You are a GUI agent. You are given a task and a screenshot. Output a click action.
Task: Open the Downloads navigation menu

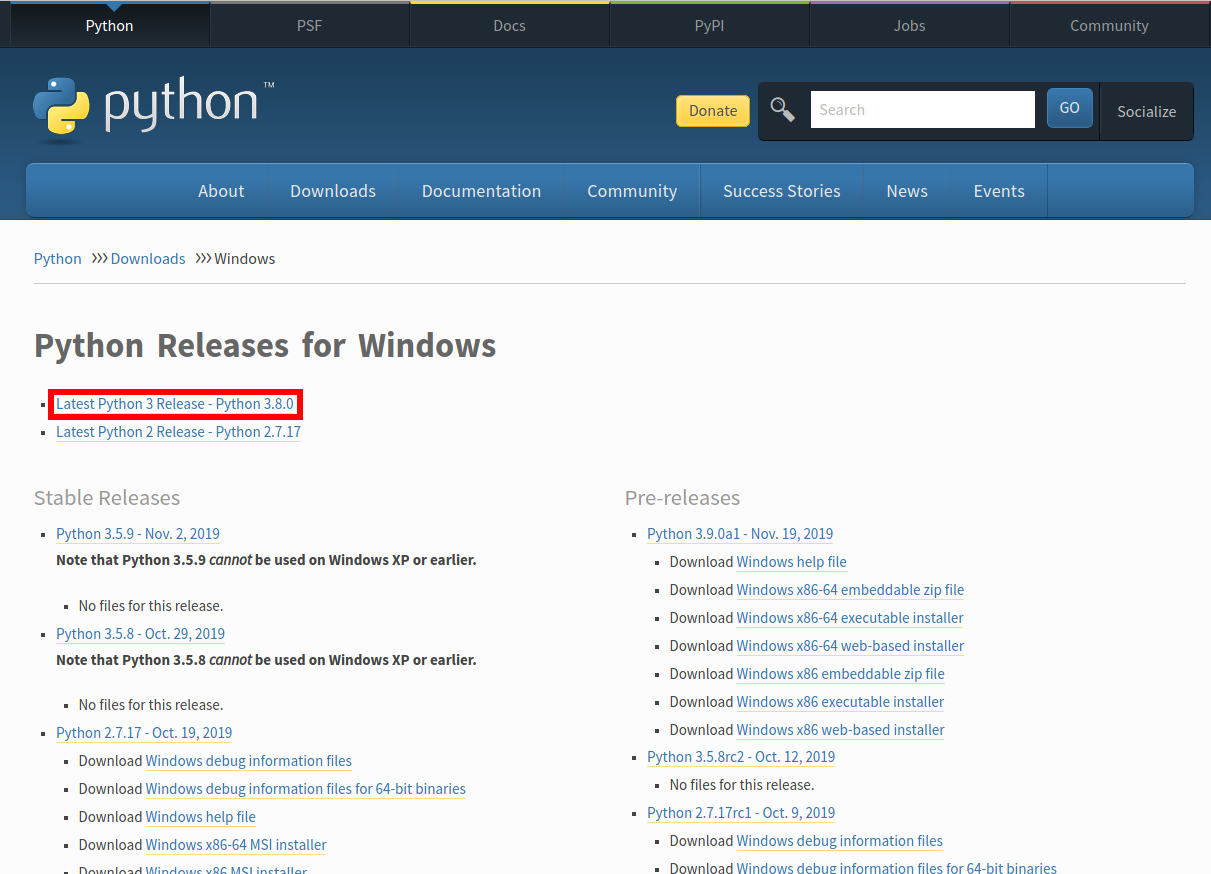[333, 191]
